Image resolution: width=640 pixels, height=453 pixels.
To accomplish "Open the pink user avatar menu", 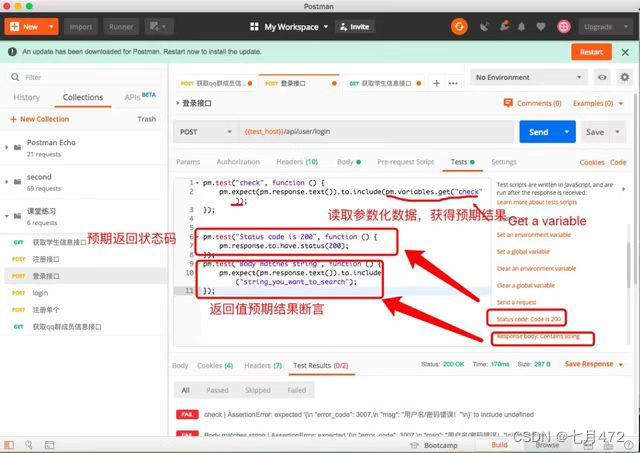I will click(564, 27).
